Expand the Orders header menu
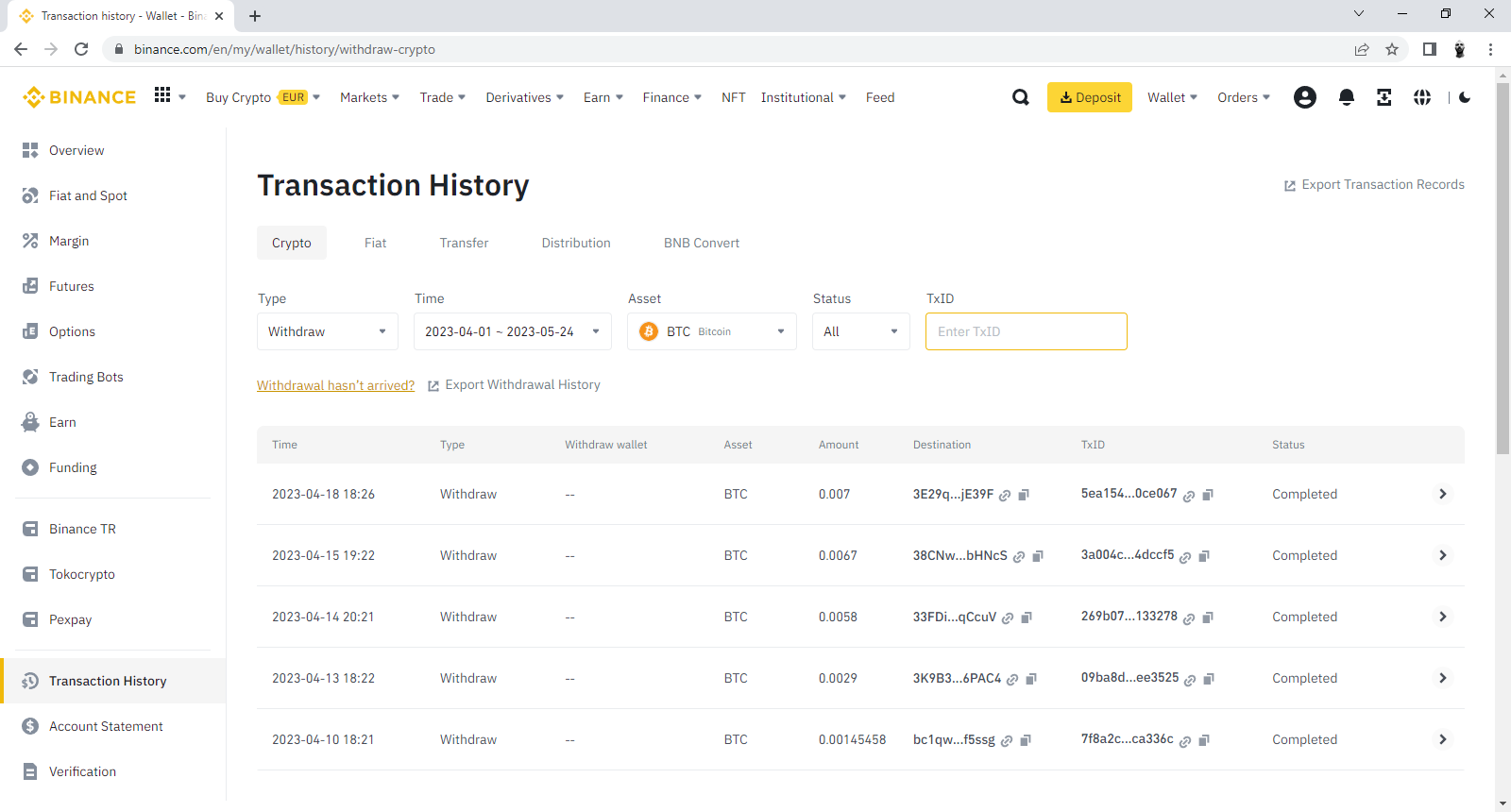 click(1244, 97)
